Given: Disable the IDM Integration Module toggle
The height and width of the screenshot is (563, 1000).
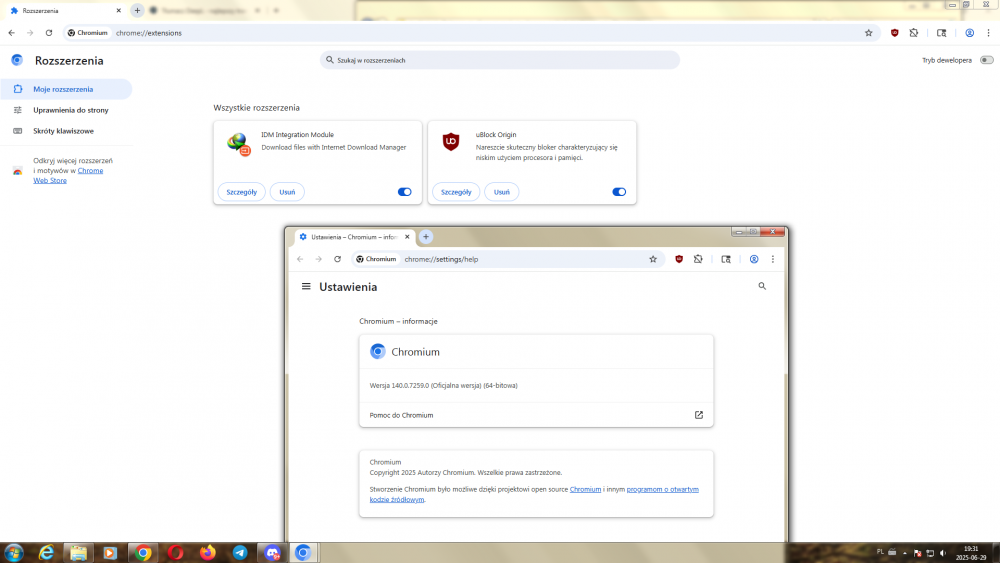Looking at the screenshot, I should coord(404,192).
